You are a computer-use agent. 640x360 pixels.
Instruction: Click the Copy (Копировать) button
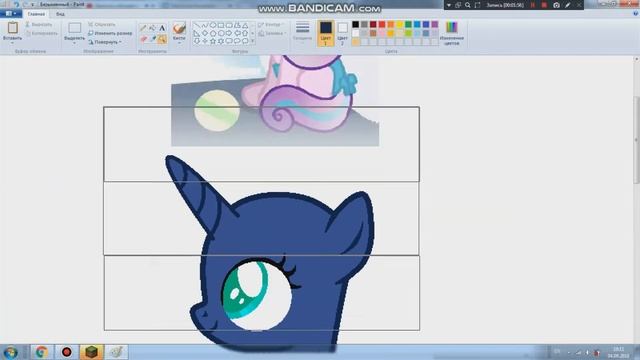(x=42, y=33)
